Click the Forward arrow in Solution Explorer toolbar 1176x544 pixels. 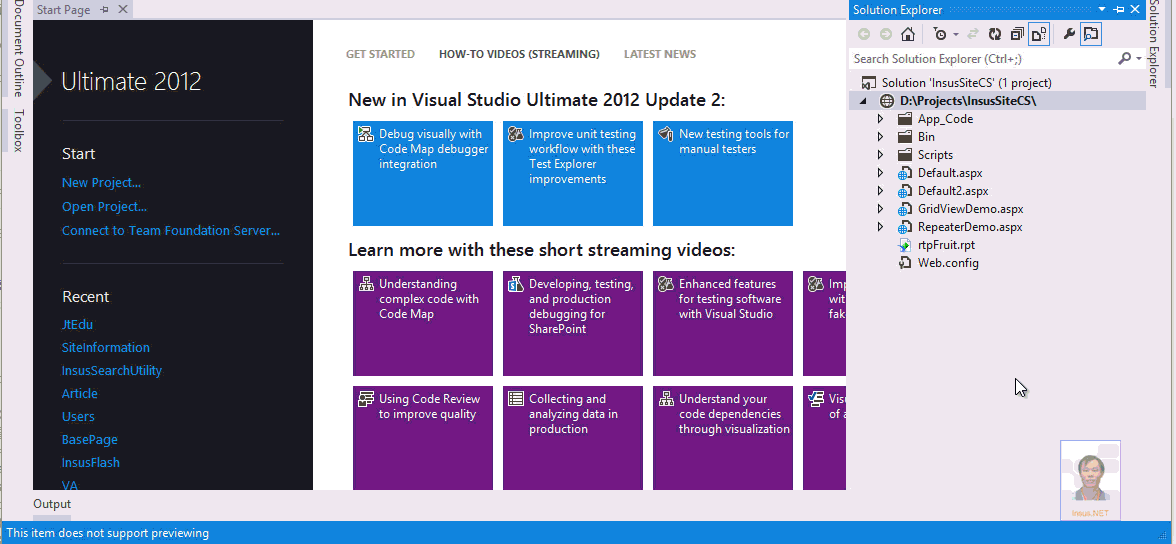pyautogui.click(x=886, y=34)
